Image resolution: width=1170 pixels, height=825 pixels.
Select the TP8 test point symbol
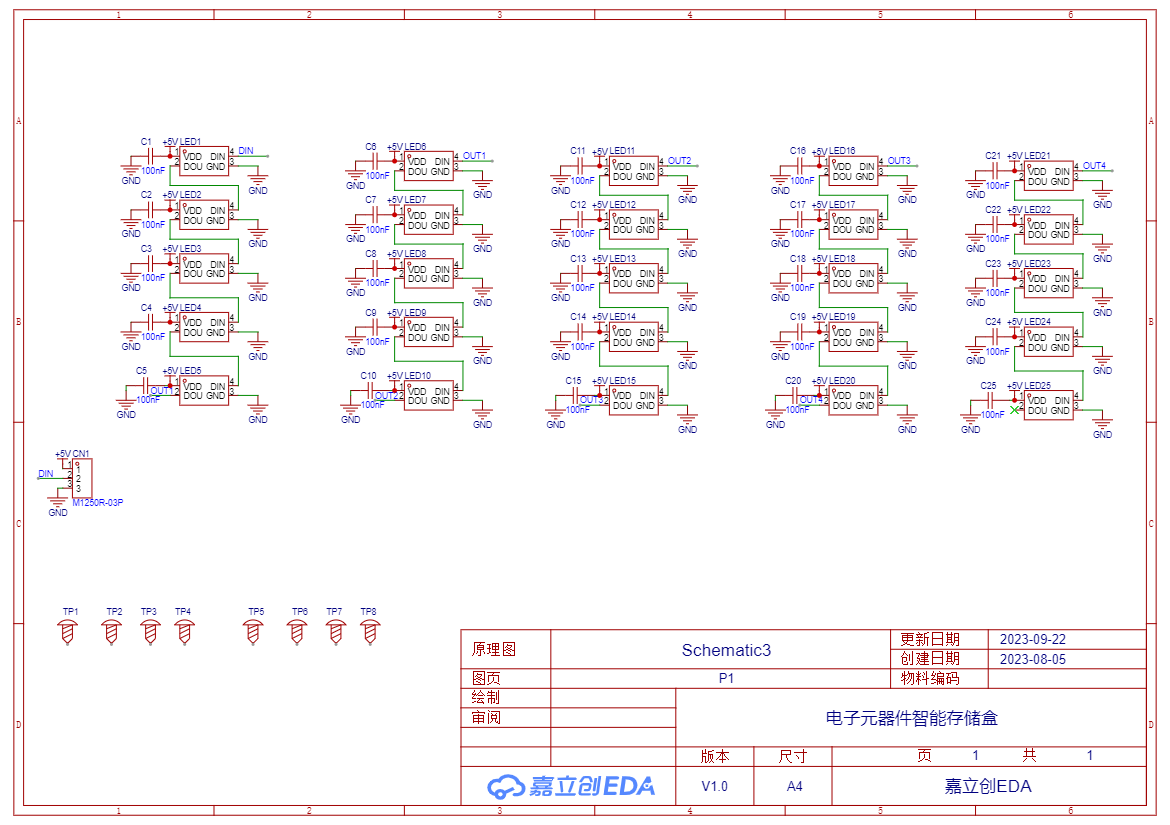pyautogui.click(x=370, y=633)
